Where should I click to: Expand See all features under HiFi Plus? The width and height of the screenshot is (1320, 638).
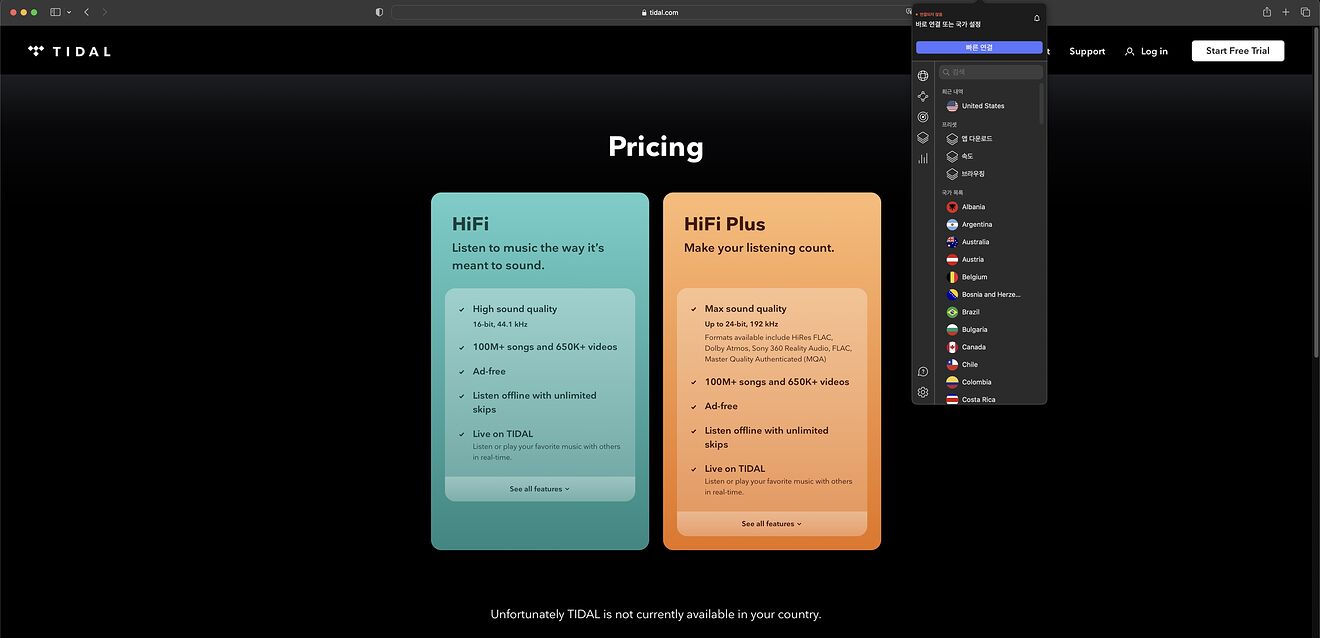pyautogui.click(x=772, y=524)
